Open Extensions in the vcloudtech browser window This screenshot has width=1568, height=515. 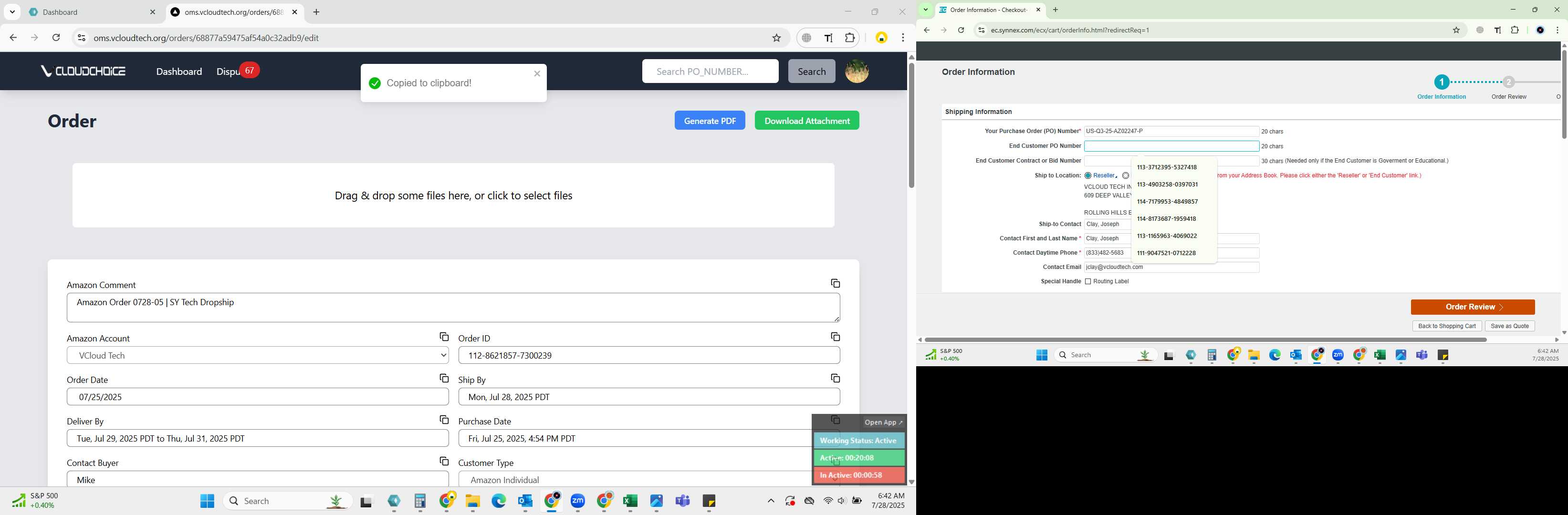(x=850, y=38)
